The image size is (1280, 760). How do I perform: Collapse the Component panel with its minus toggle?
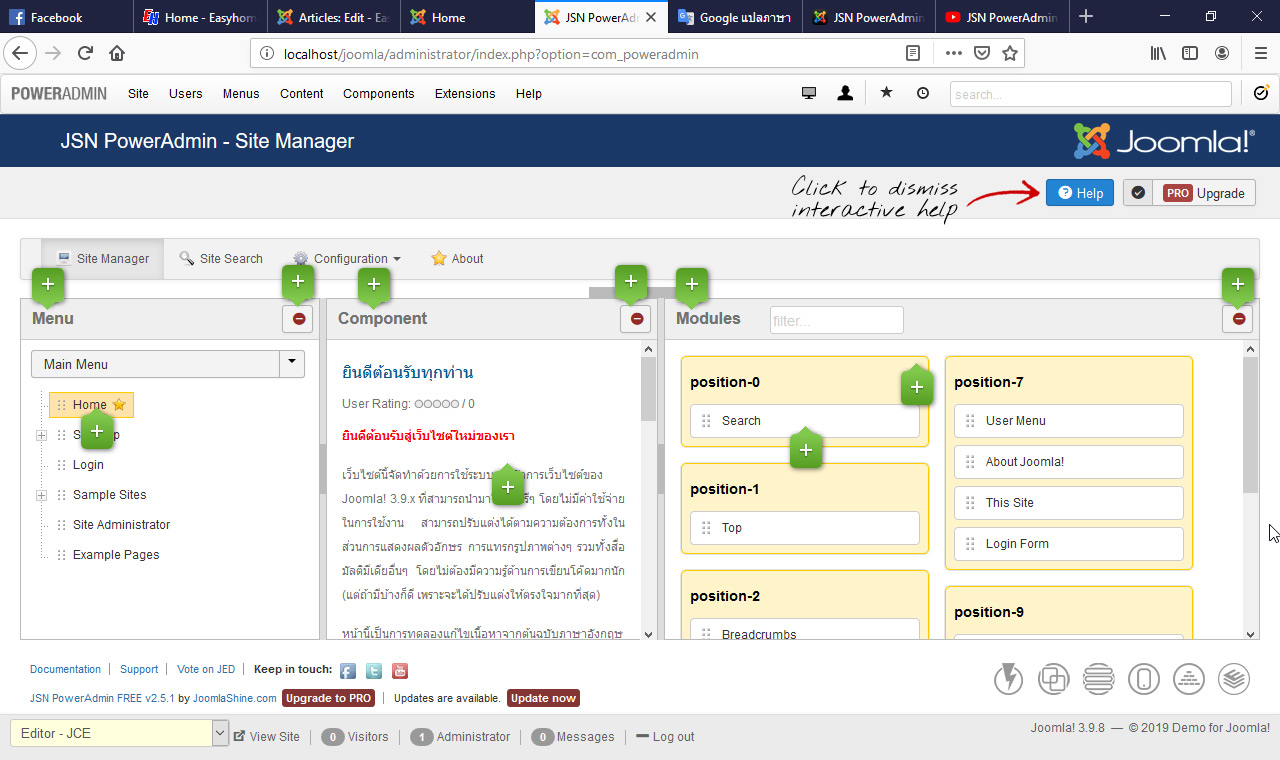pos(636,319)
